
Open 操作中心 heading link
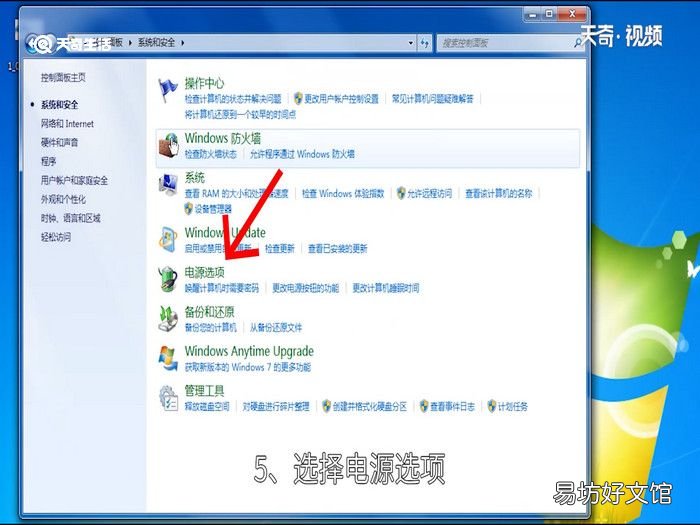click(x=204, y=83)
